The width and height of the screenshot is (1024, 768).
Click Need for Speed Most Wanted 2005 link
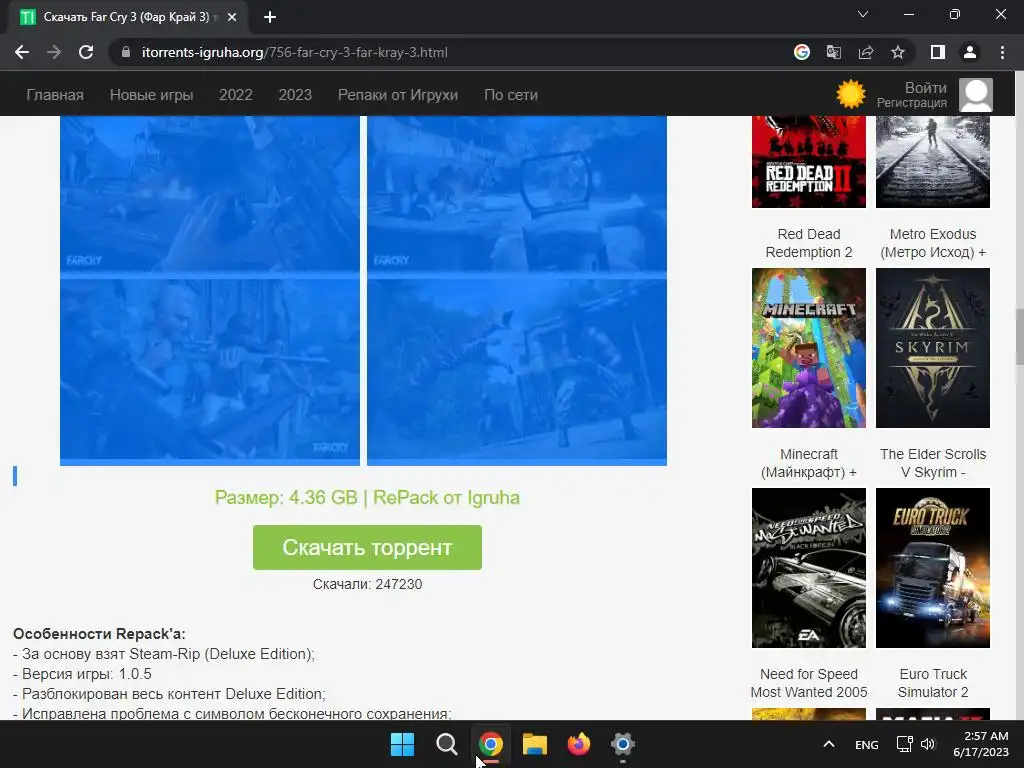pyautogui.click(x=808, y=683)
